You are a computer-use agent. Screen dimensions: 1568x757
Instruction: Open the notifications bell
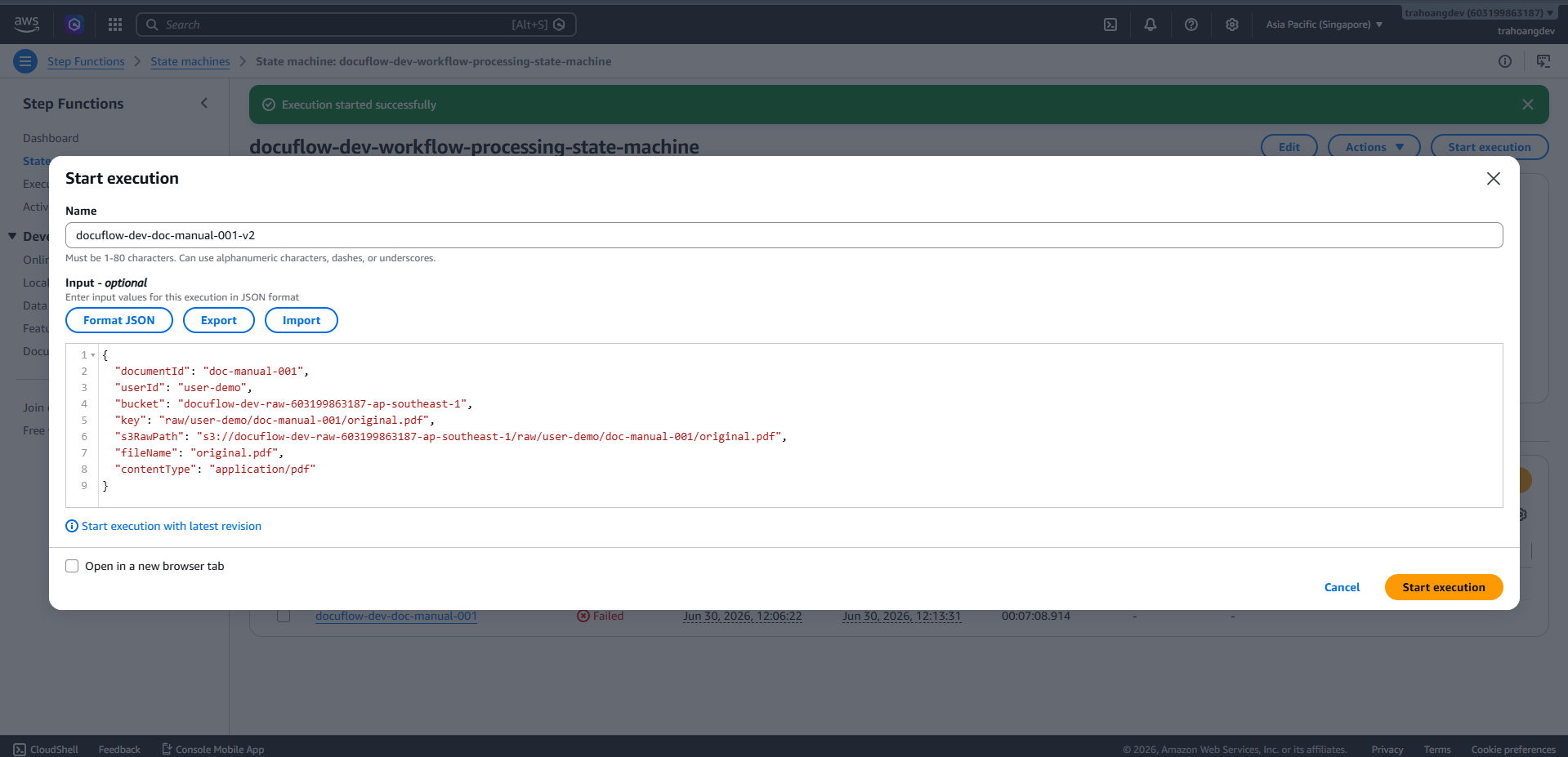pyautogui.click(x=1150, y=24)
